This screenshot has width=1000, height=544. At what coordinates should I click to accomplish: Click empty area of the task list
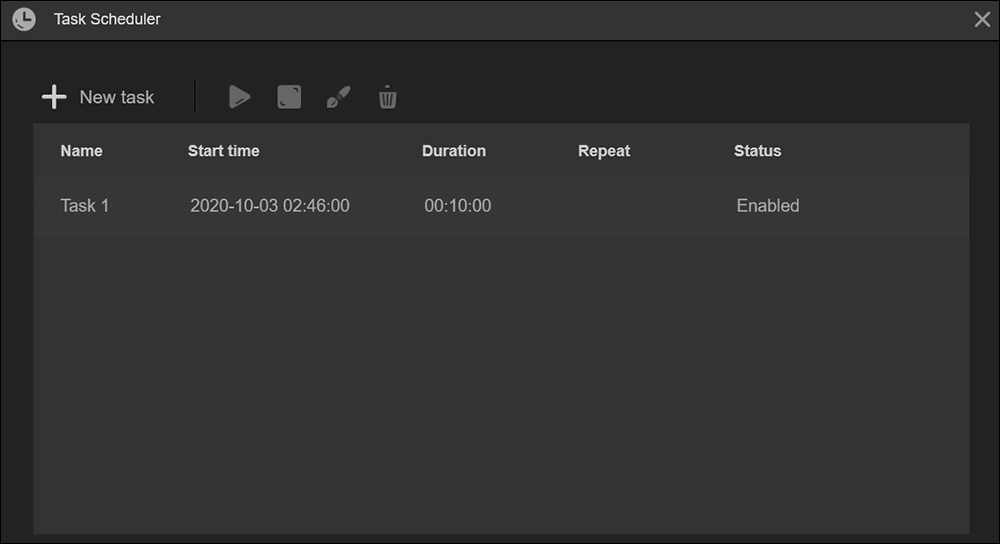(501, 383)
